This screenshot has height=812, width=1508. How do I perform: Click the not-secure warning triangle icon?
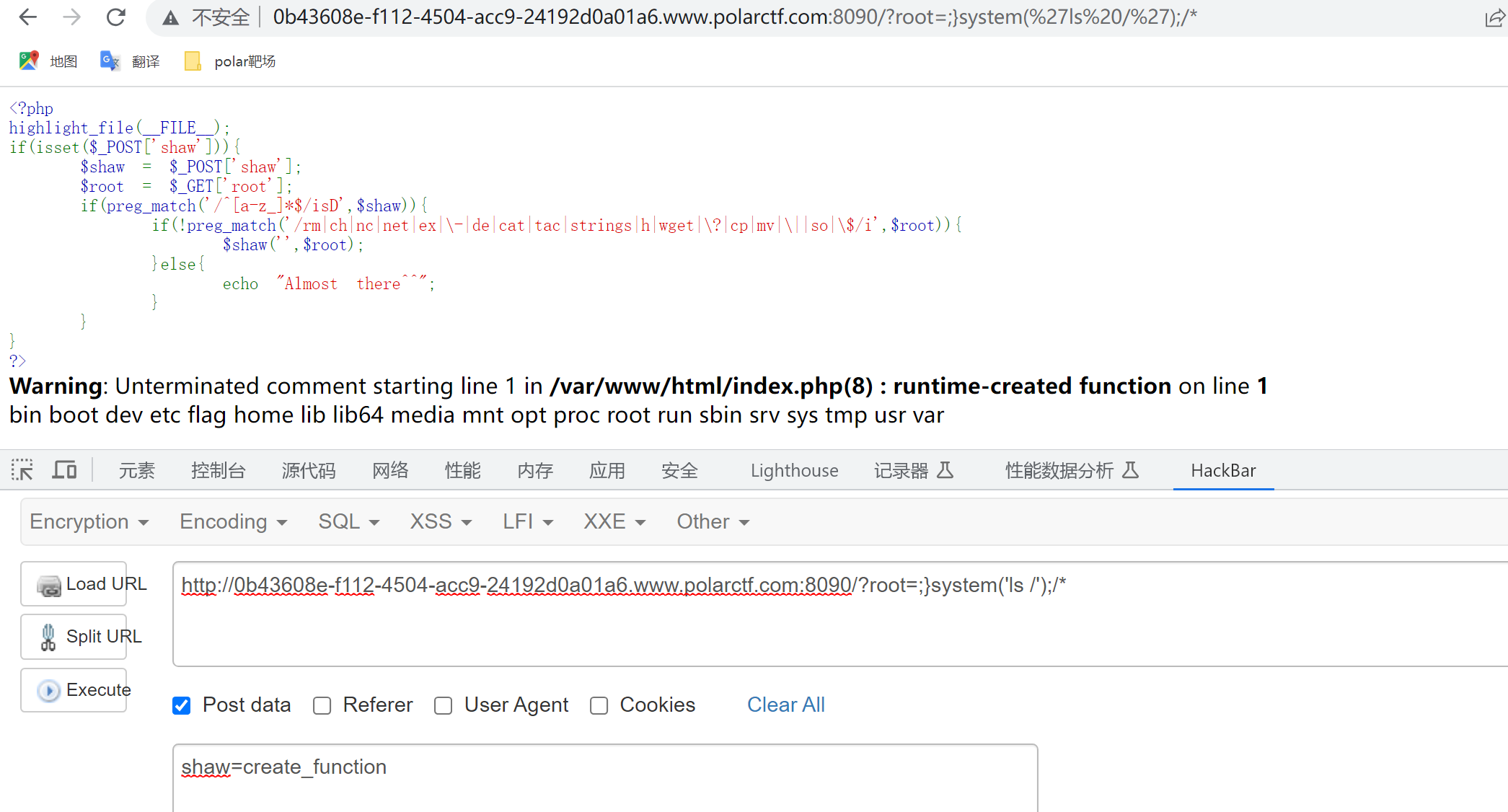pyautogui.click(x=170, y=18)
